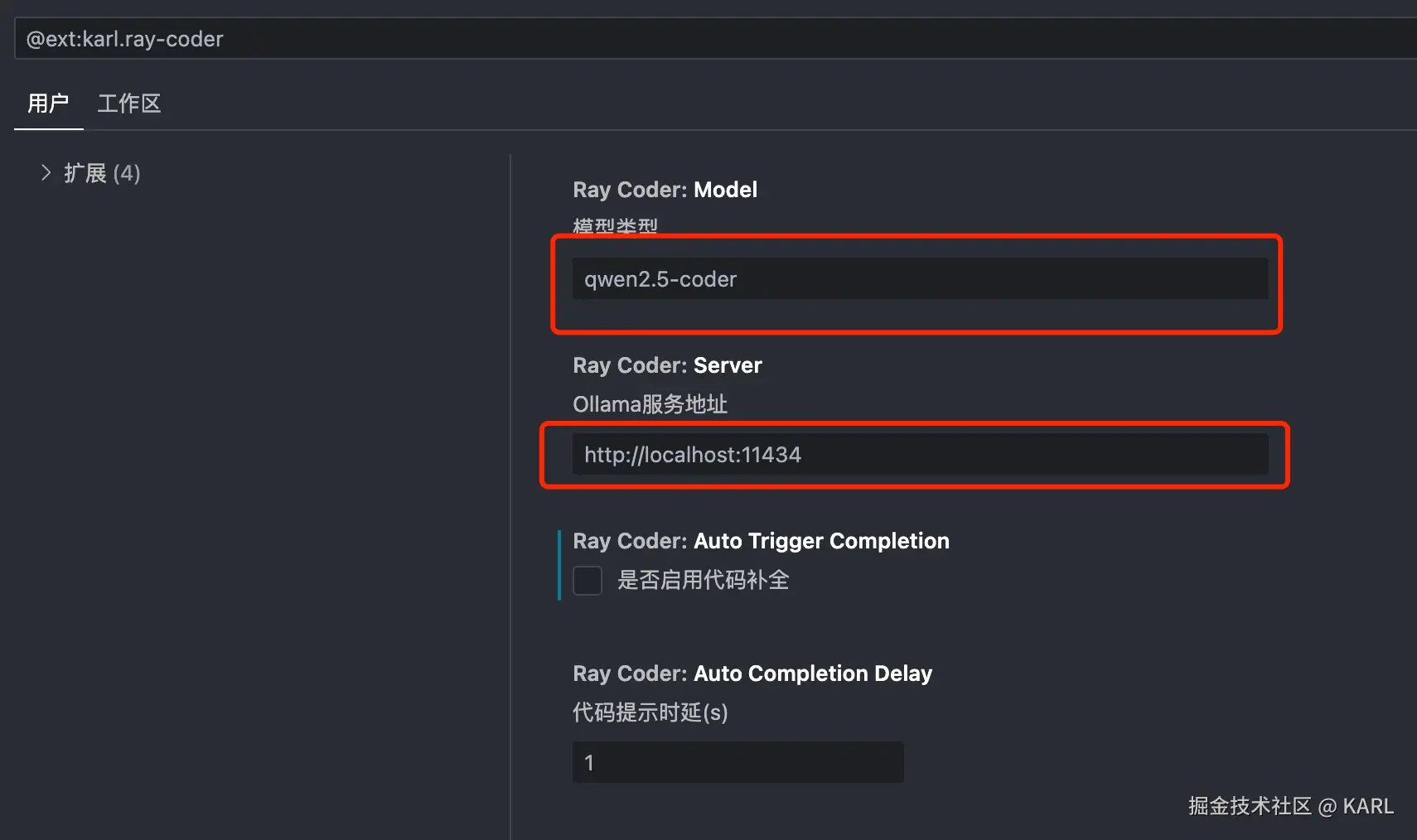Click the vertical divider beside the settings tree
The width and height of the screenshot is (1417, 840).
(x=510, y=497)
